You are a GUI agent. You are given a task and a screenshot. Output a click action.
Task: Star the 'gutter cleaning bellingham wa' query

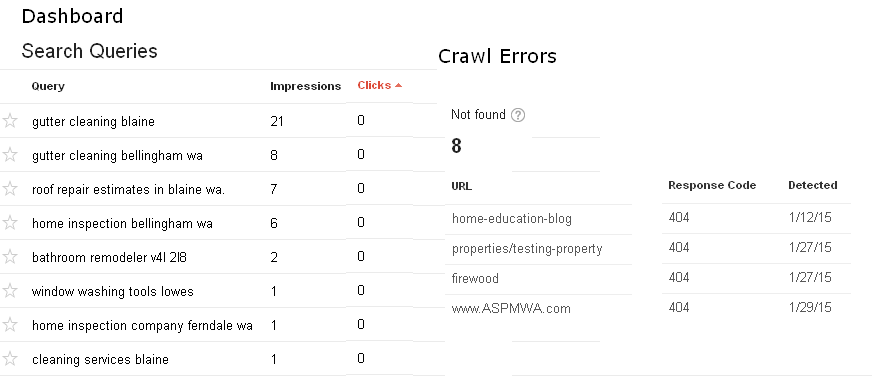[10, 155]
